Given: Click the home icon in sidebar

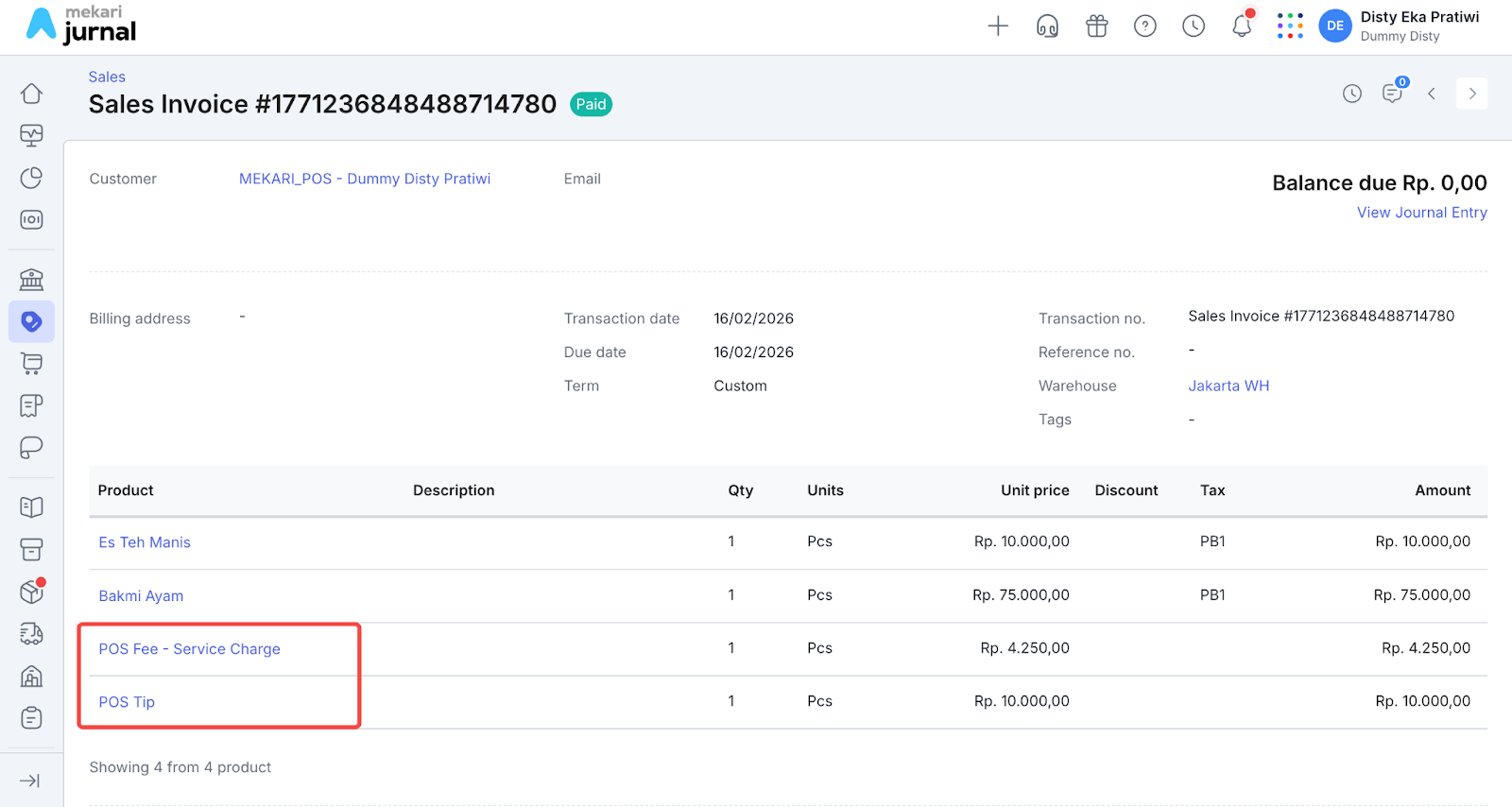Looking at the screenshot, I should click(31, 94).
